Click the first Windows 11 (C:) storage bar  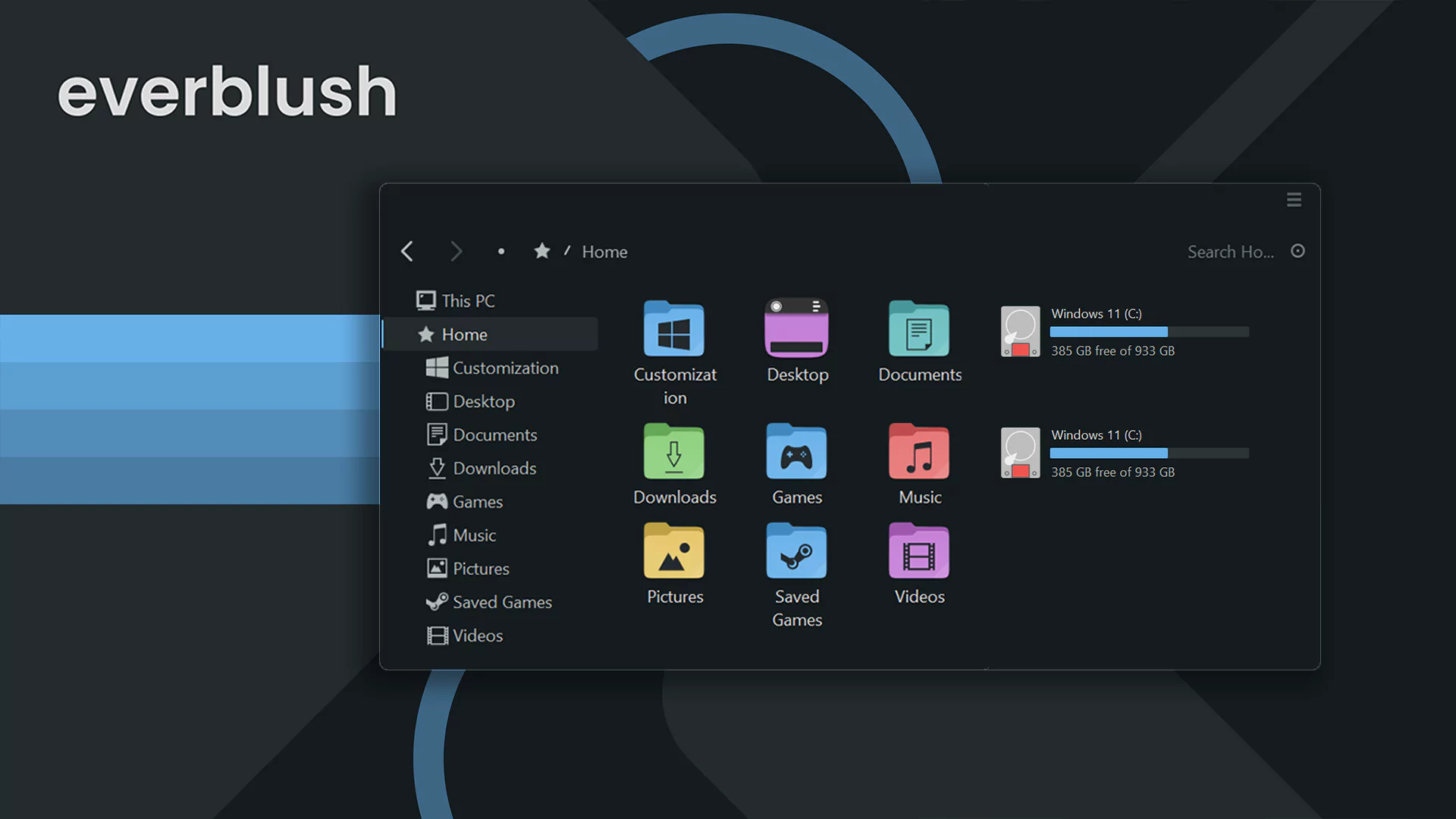tap(1149, 332)
